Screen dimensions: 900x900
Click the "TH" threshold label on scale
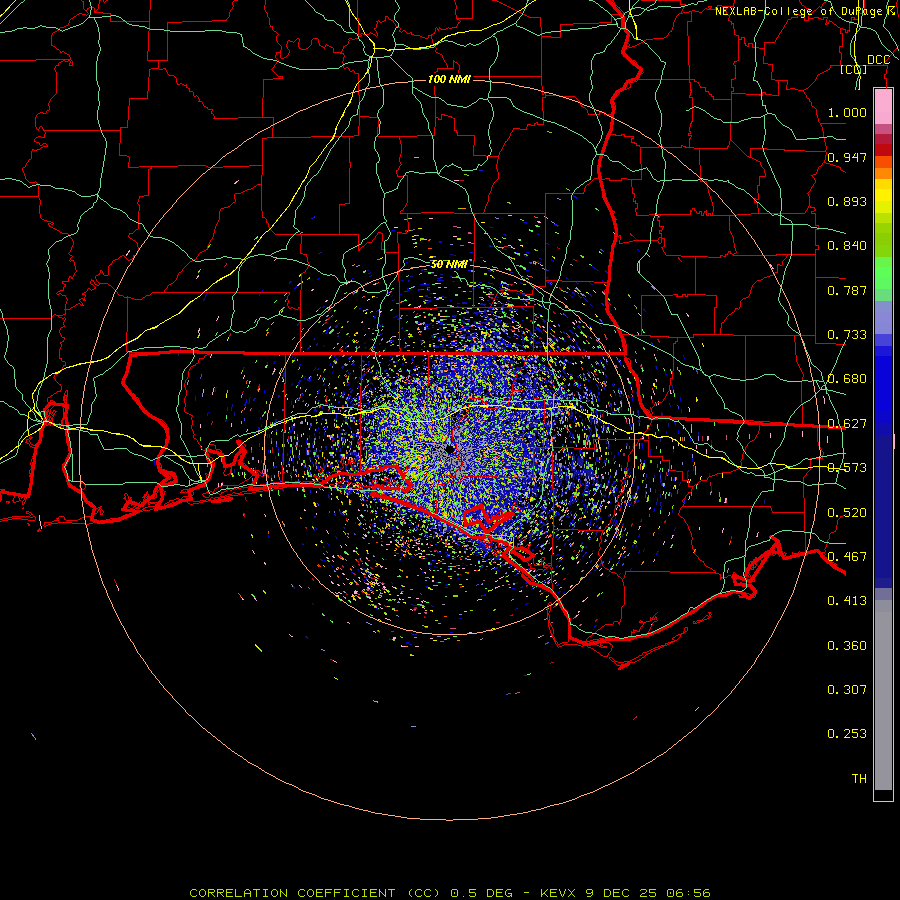pos(859,779)
